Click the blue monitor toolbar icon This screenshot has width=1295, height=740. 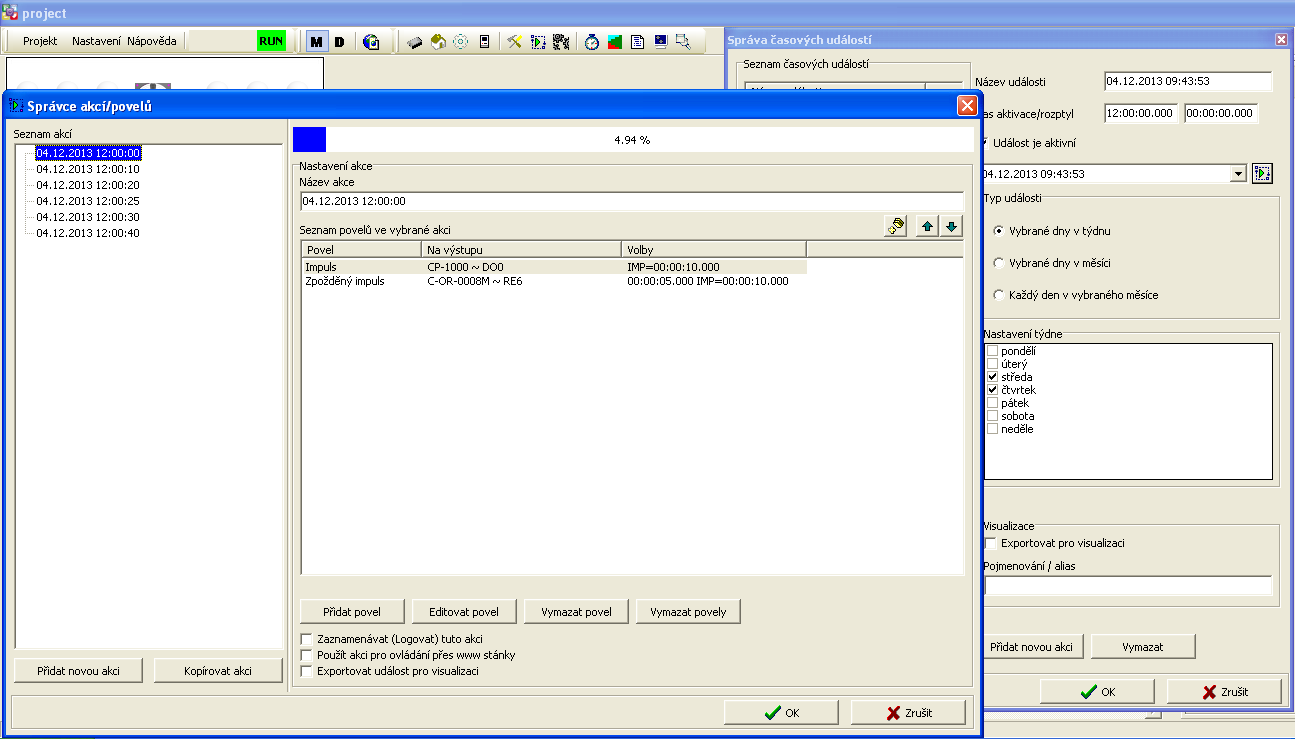coord(661,42)
